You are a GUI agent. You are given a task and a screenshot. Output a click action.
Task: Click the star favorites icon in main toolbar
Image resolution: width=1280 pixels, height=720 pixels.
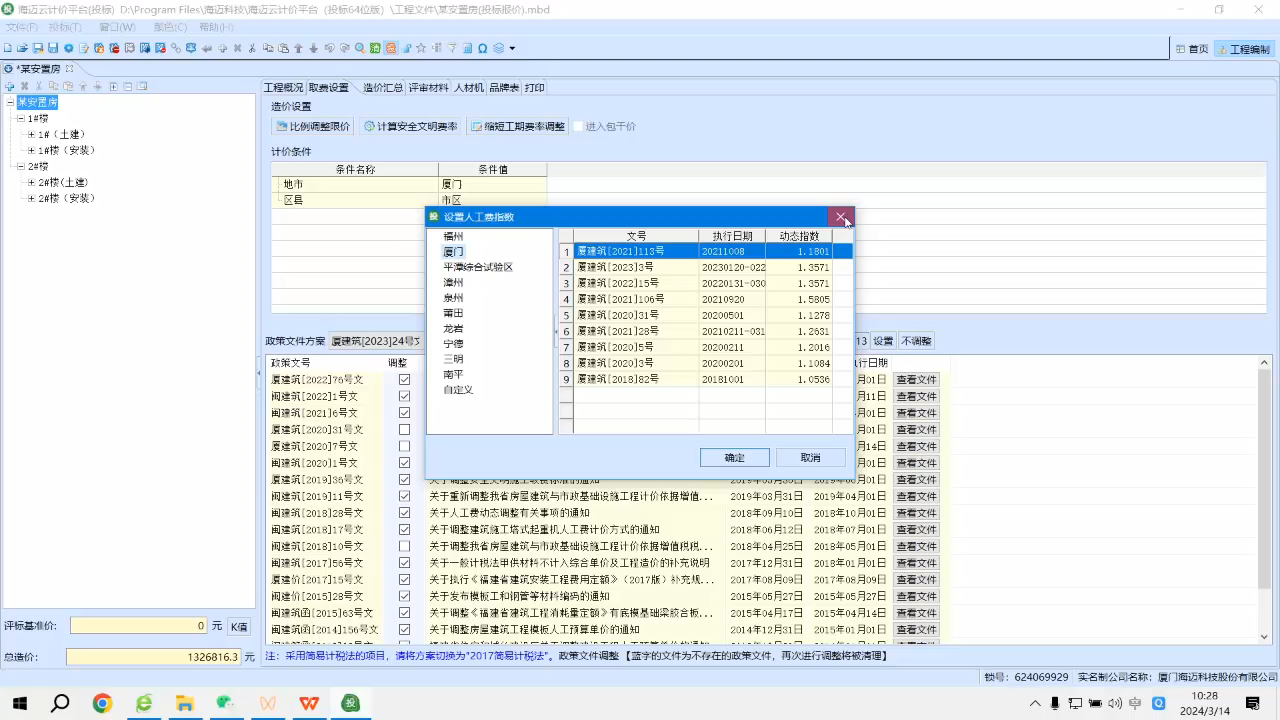(421, 48)
